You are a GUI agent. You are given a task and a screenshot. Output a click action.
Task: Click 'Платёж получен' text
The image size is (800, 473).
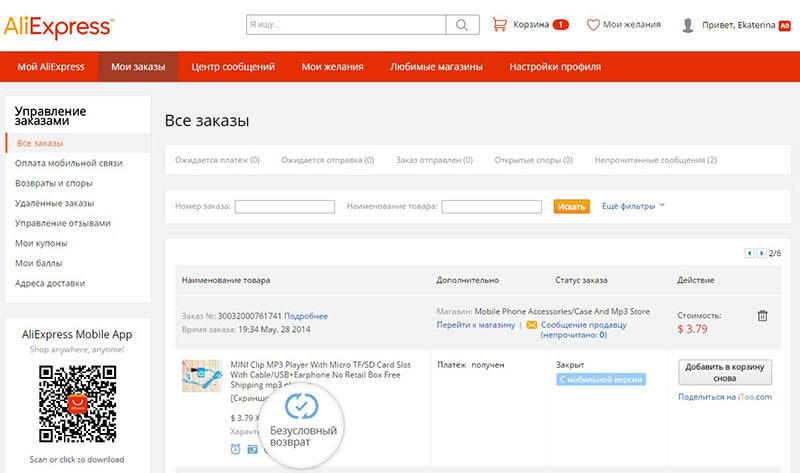[x=470, y=365]
